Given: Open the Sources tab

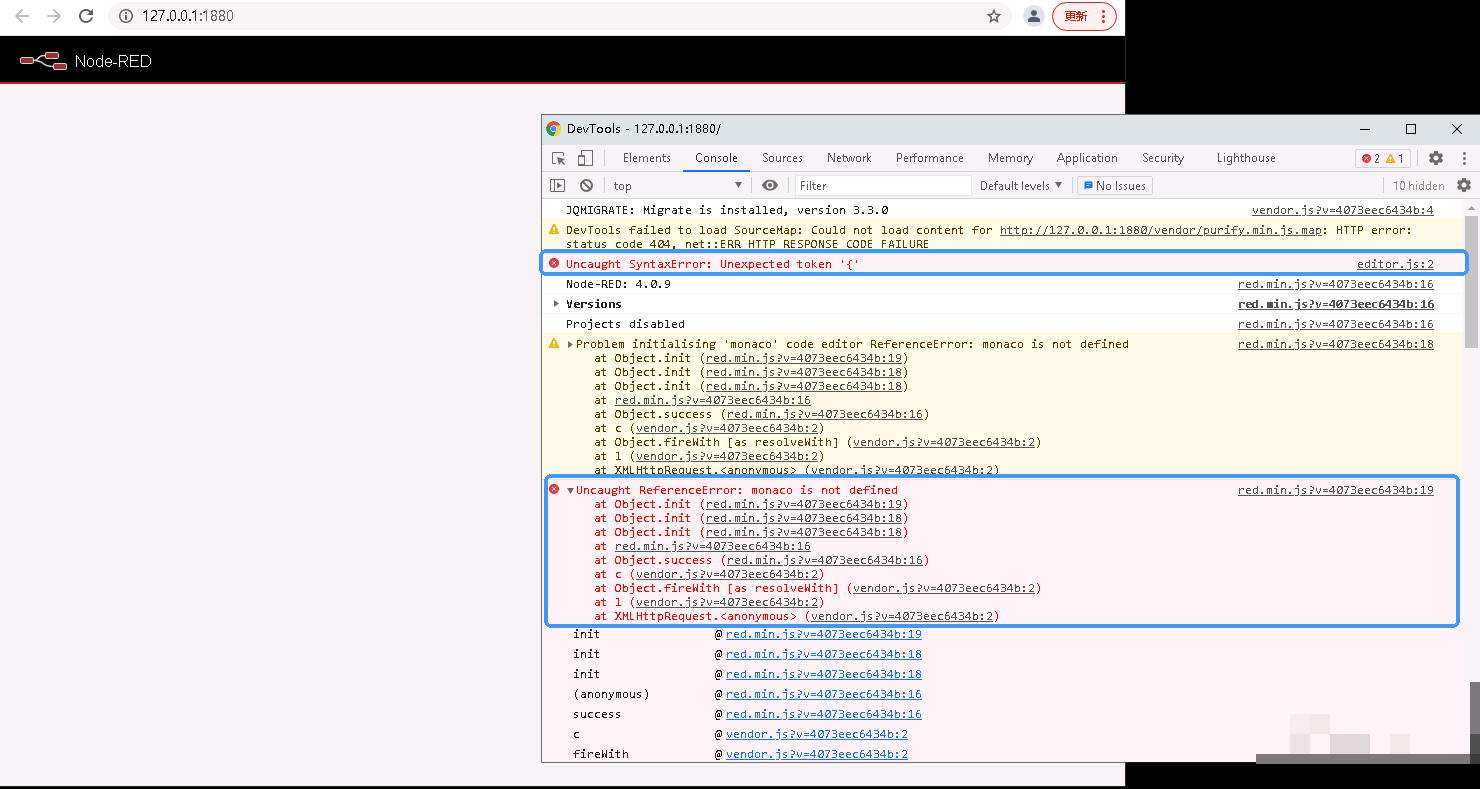Looking at the screenshot, I should click(782, 158).
